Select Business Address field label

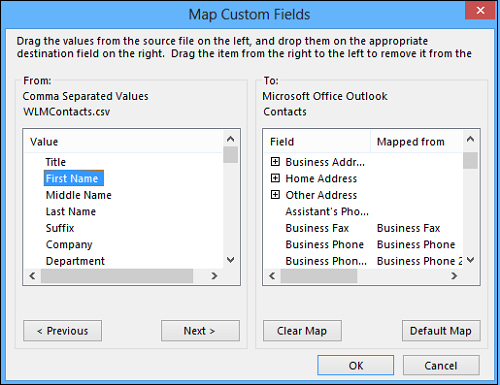click(x=325, y=162)
